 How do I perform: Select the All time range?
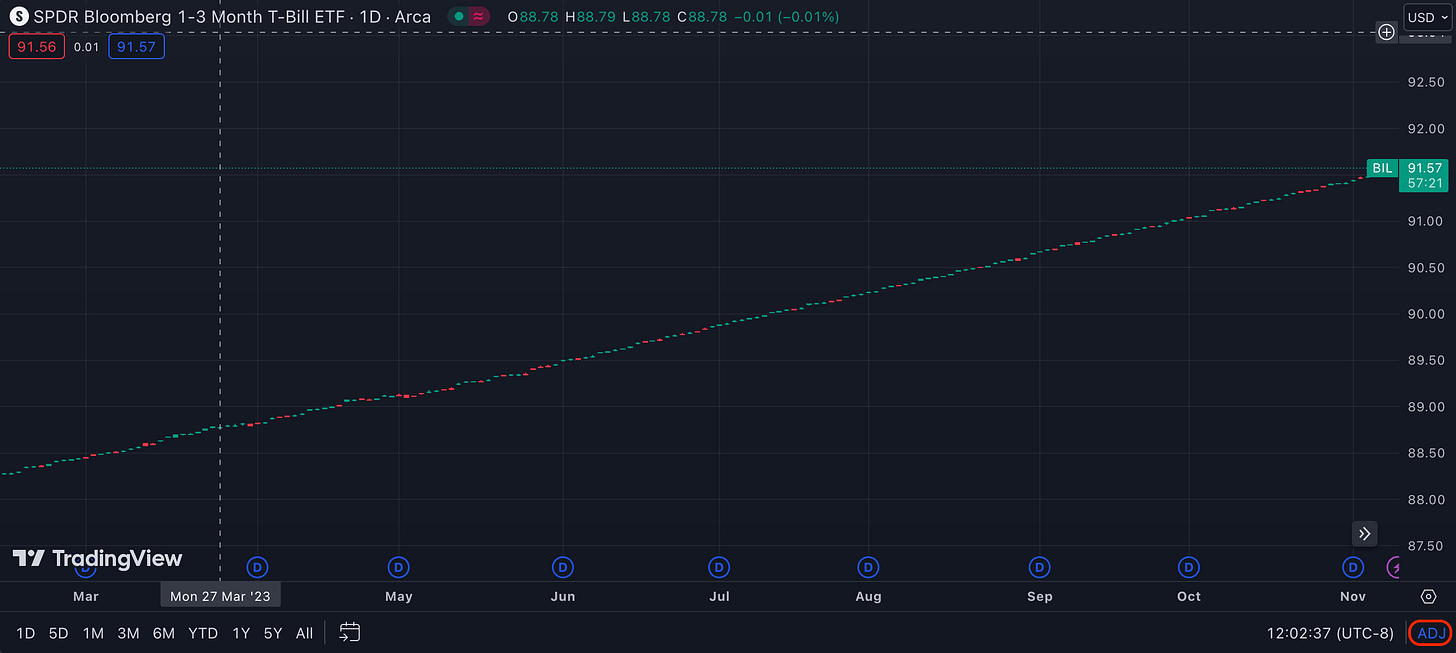tap(305, 633)
